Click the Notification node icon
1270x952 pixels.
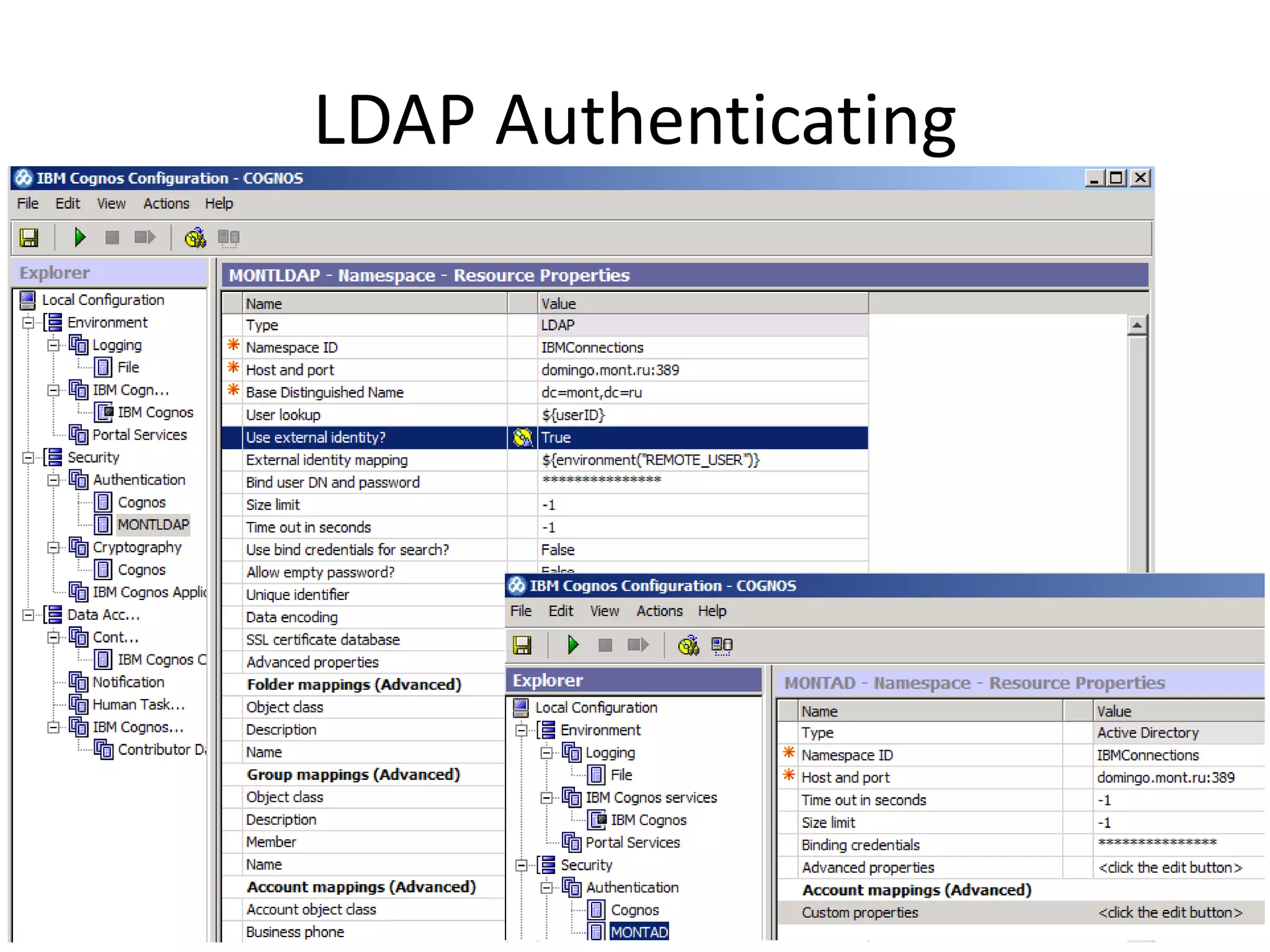tap(78, 682)
